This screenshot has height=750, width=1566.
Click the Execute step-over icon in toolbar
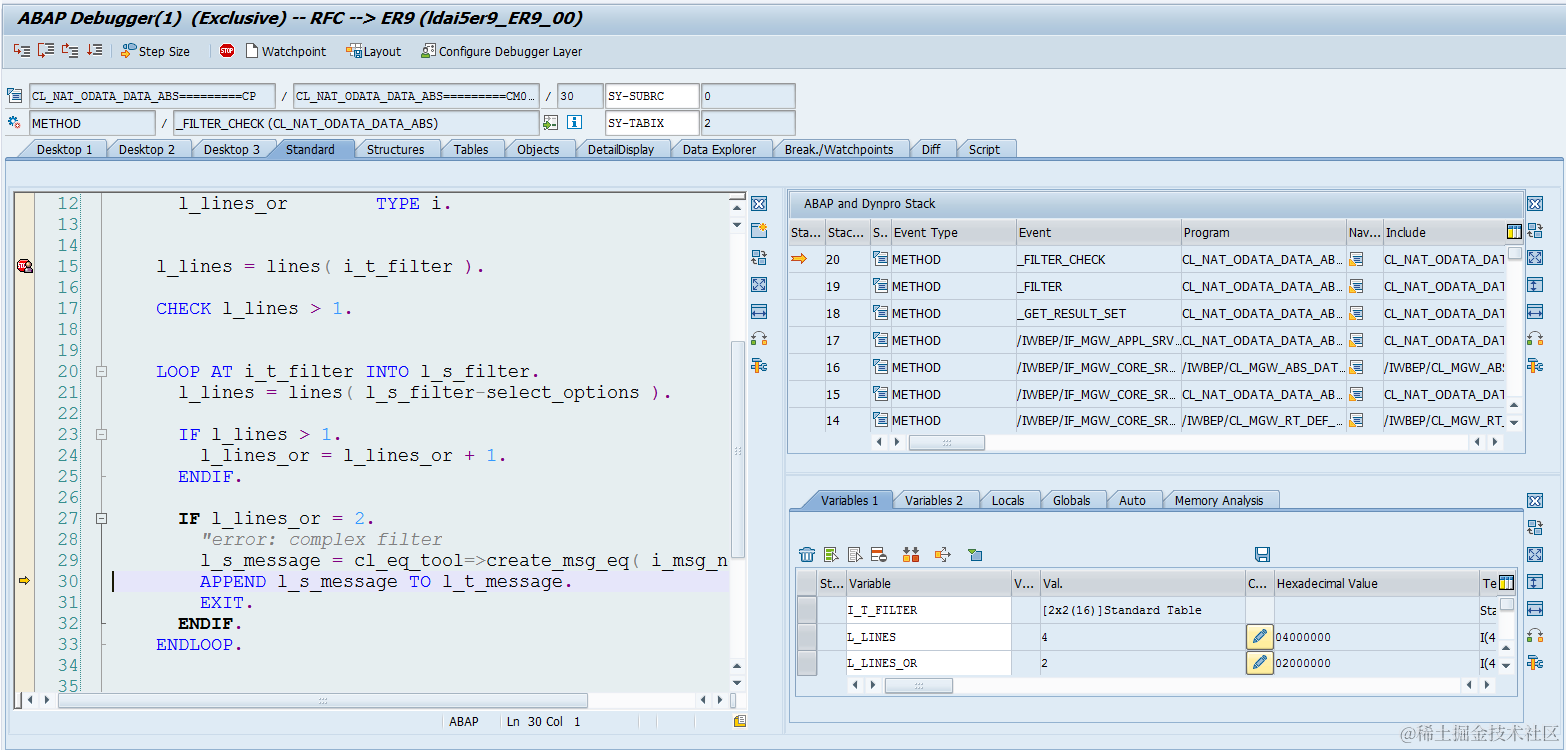point(46,50)
